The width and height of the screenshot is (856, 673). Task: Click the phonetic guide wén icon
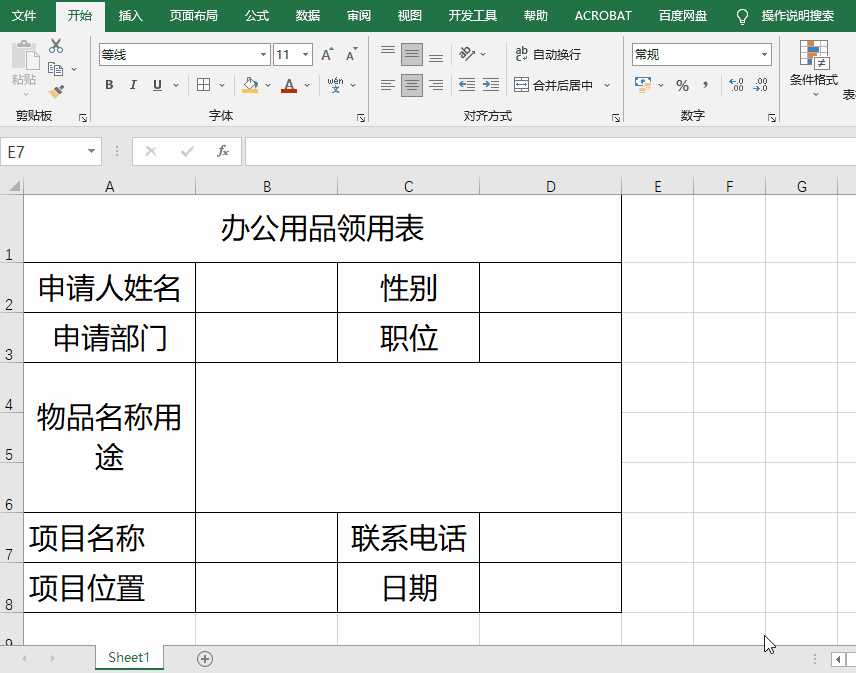pyautogui.click(x=335, y=85)
